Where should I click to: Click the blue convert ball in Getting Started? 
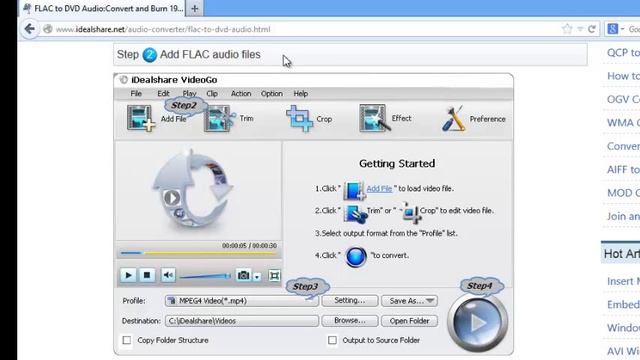pos(356,257)
